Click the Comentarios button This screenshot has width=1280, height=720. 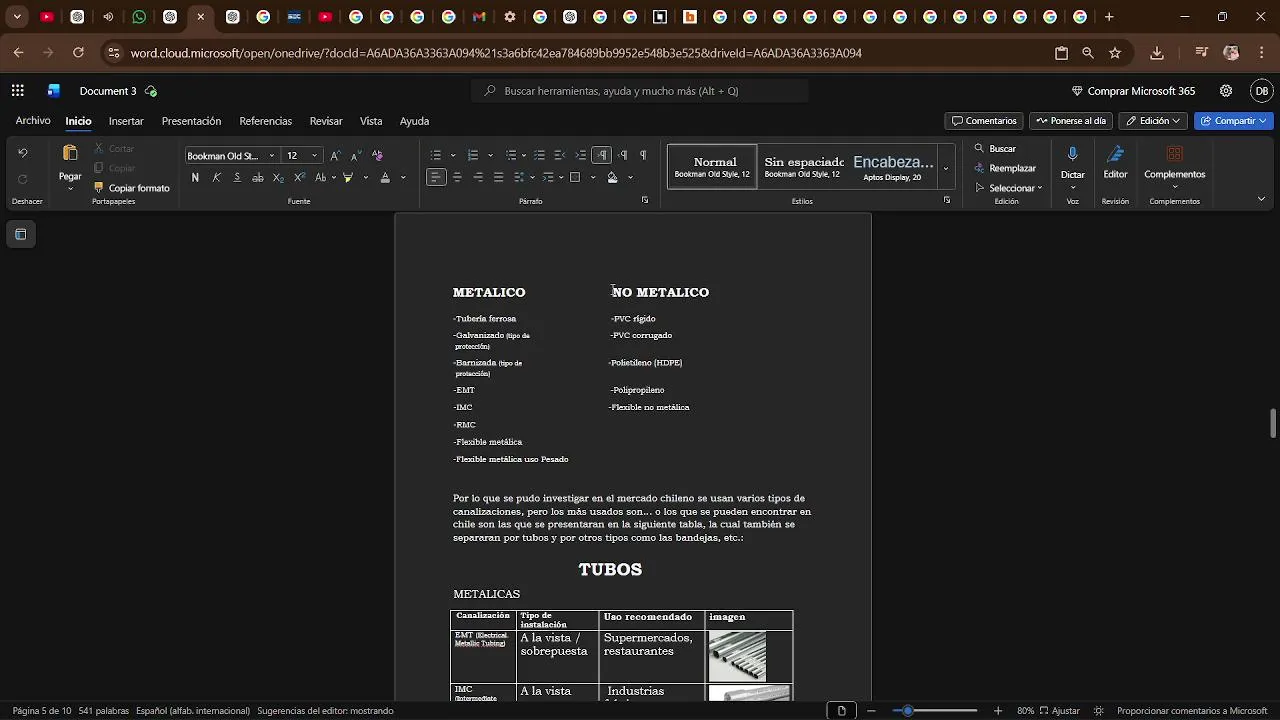tap(984, 121)
